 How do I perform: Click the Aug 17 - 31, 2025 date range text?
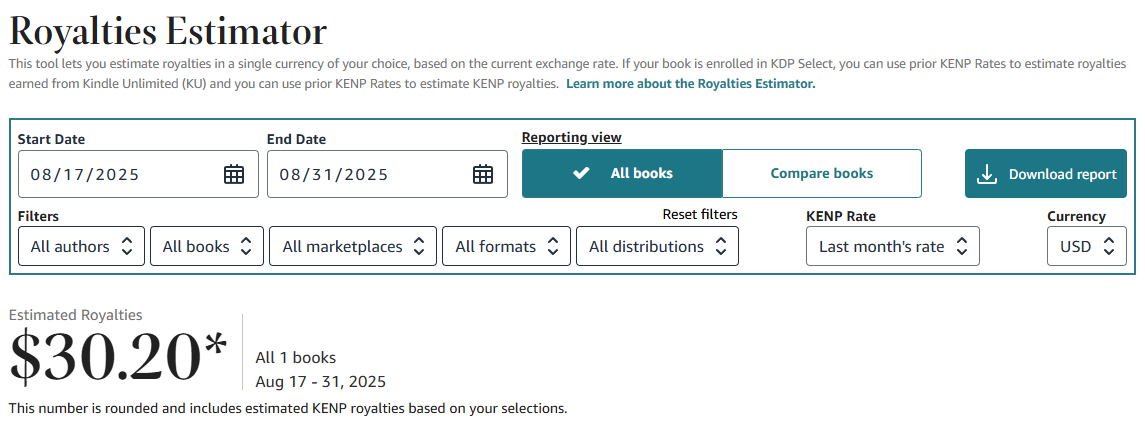321,382
